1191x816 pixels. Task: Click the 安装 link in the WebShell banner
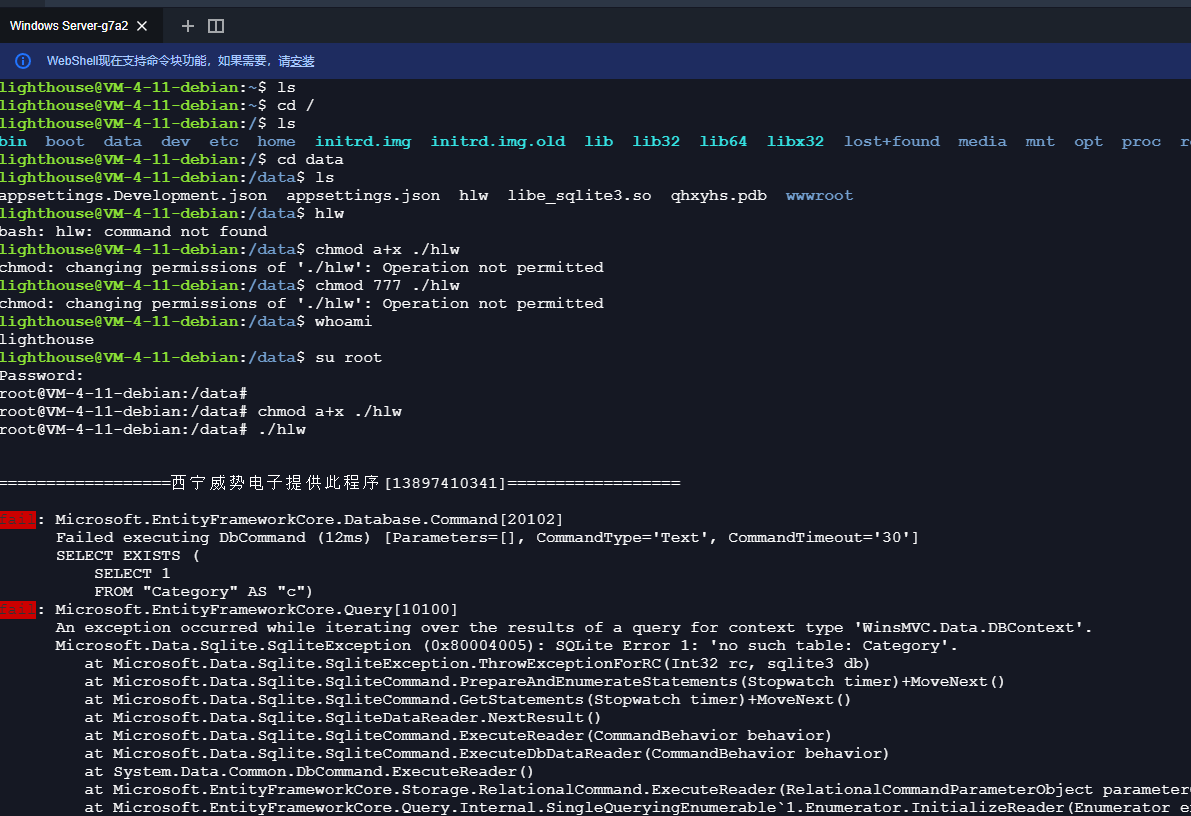tap(302, 61)
